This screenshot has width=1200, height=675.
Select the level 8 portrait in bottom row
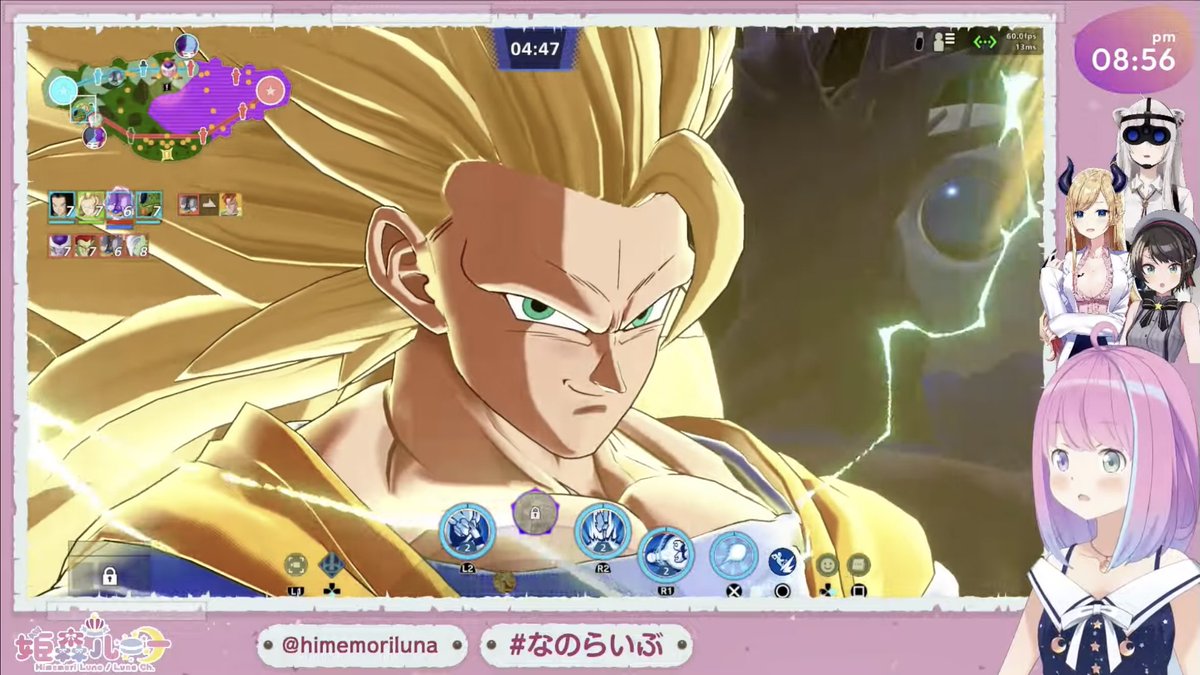[138, 245]
